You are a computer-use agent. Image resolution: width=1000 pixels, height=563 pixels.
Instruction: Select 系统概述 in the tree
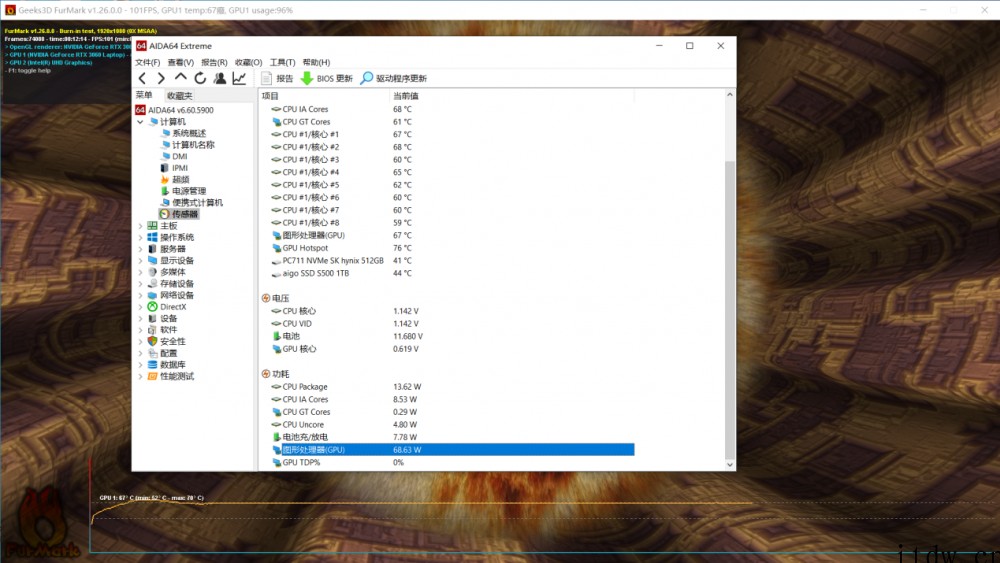pos(183,133)
